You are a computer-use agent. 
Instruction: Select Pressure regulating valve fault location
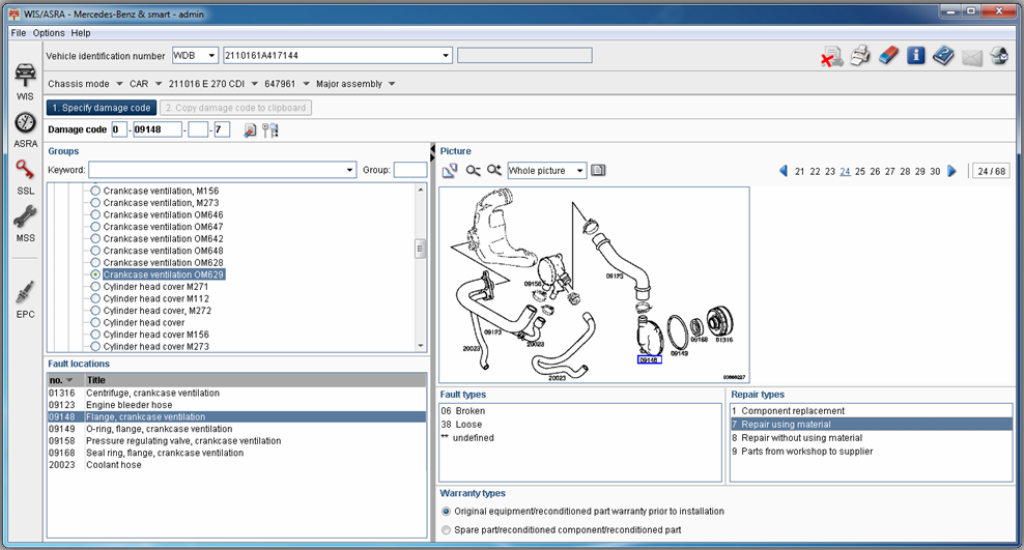click(236, 441)
